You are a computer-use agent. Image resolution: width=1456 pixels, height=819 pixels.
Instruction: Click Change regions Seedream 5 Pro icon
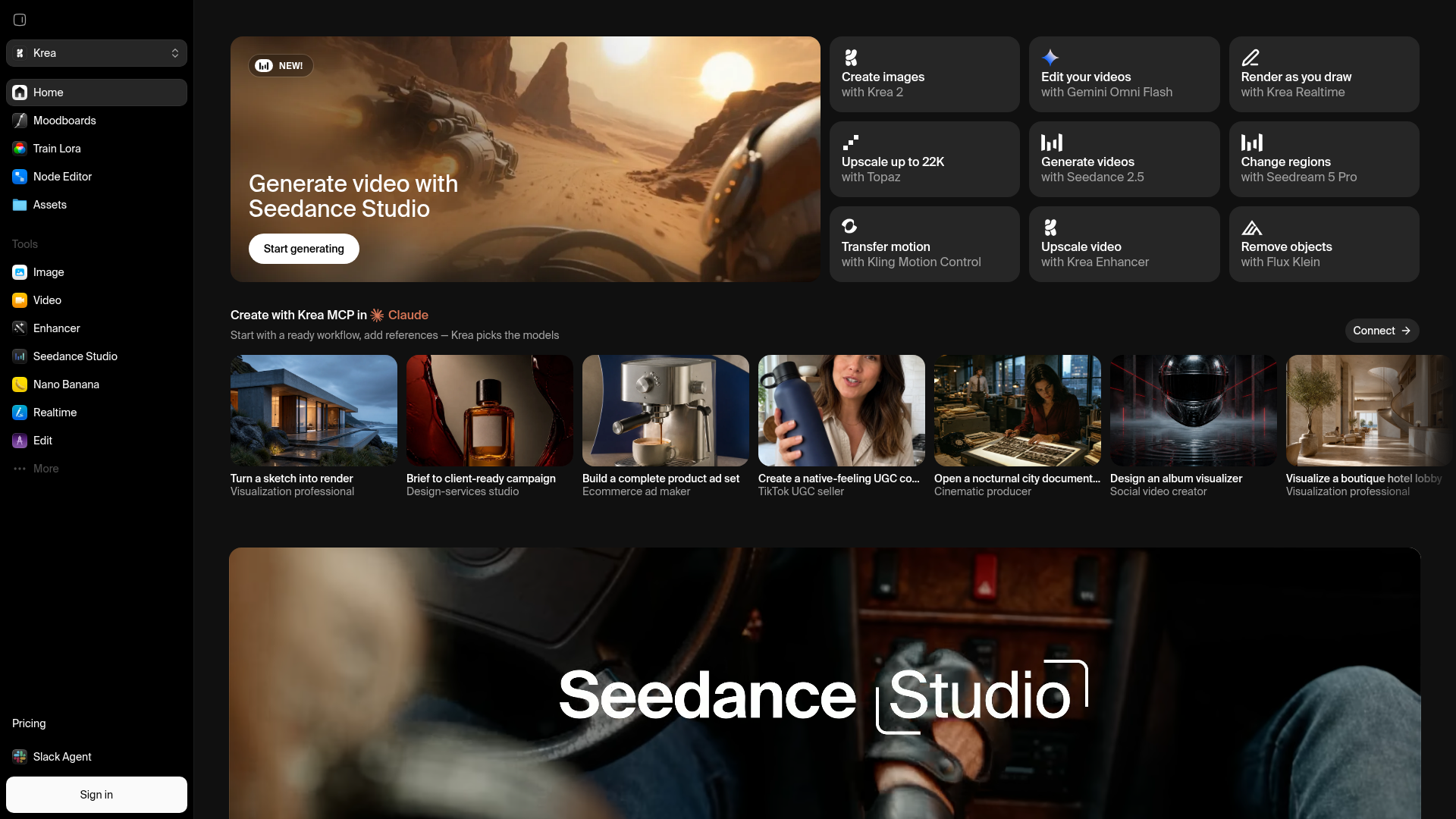pyautogui.click(x=1251, y=143)
